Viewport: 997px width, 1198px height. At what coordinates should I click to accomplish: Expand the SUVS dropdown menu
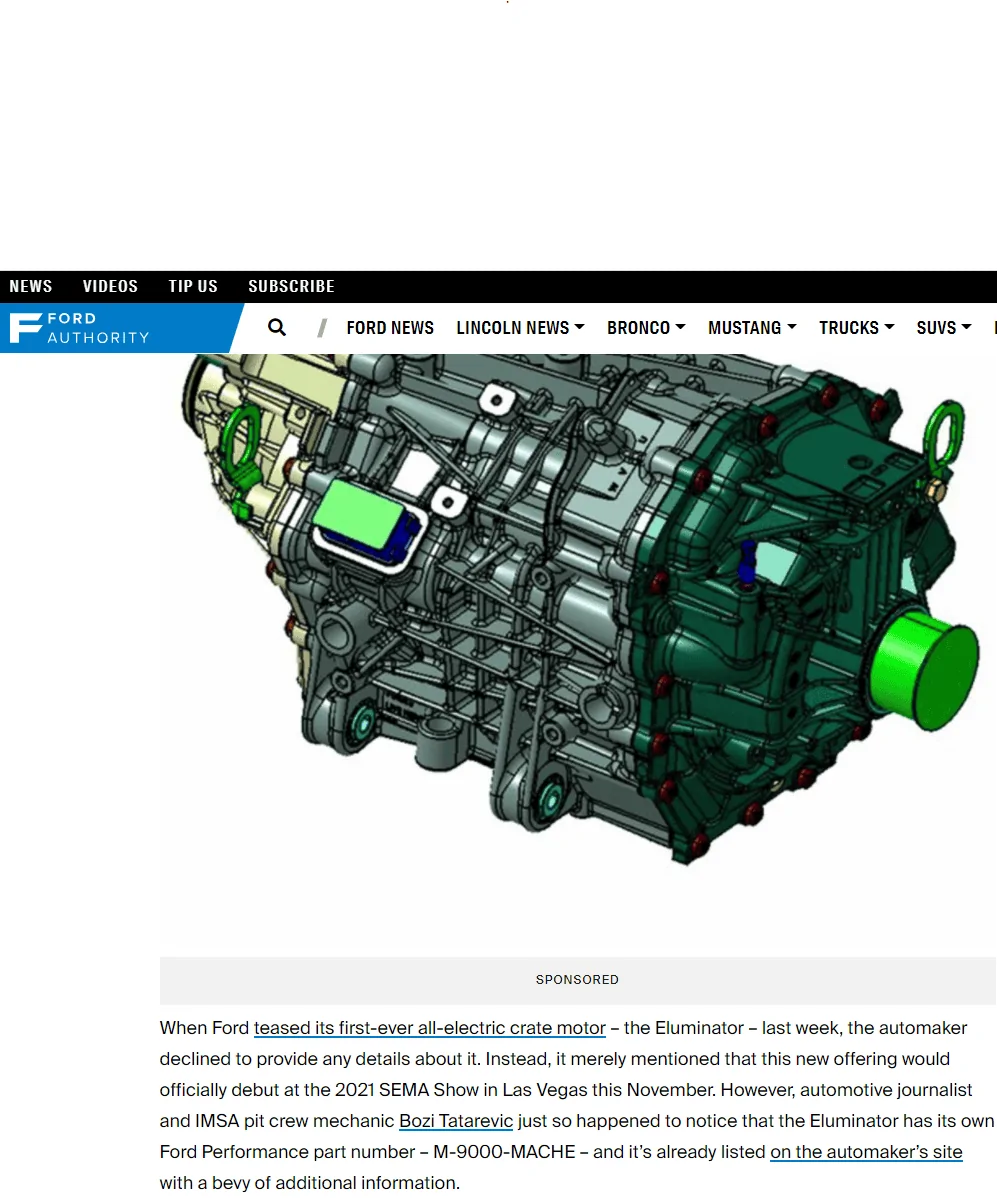coord(944,328)
